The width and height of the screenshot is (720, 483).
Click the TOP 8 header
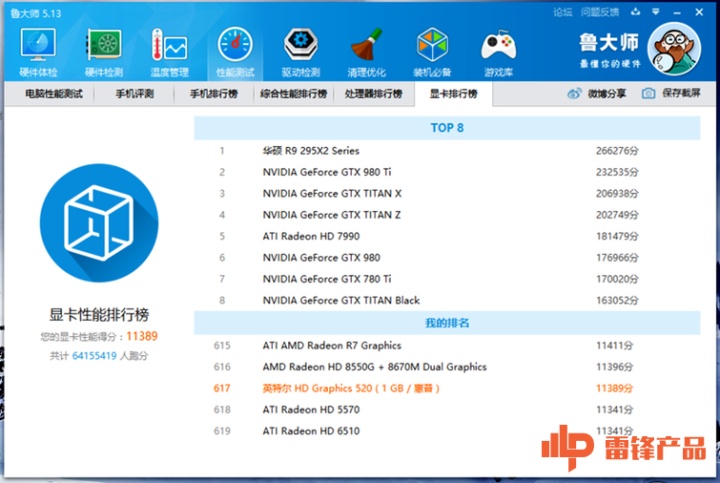(x=447, y=128)
